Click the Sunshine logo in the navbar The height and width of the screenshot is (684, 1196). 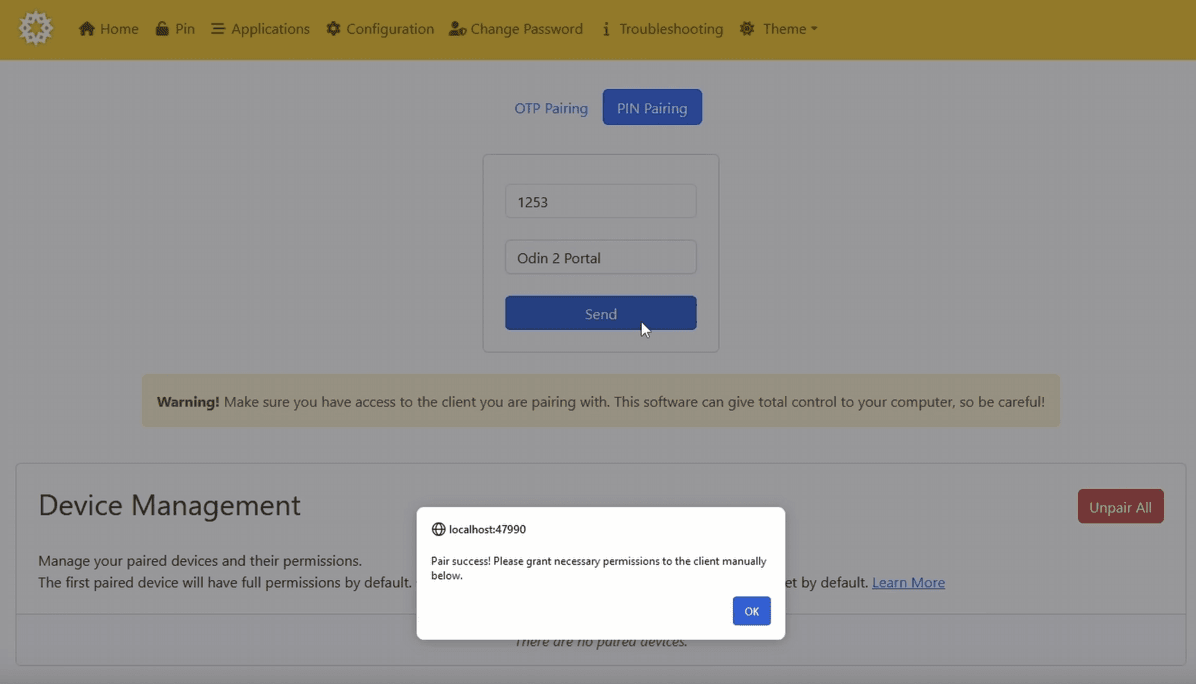click(x=36, y=28)
